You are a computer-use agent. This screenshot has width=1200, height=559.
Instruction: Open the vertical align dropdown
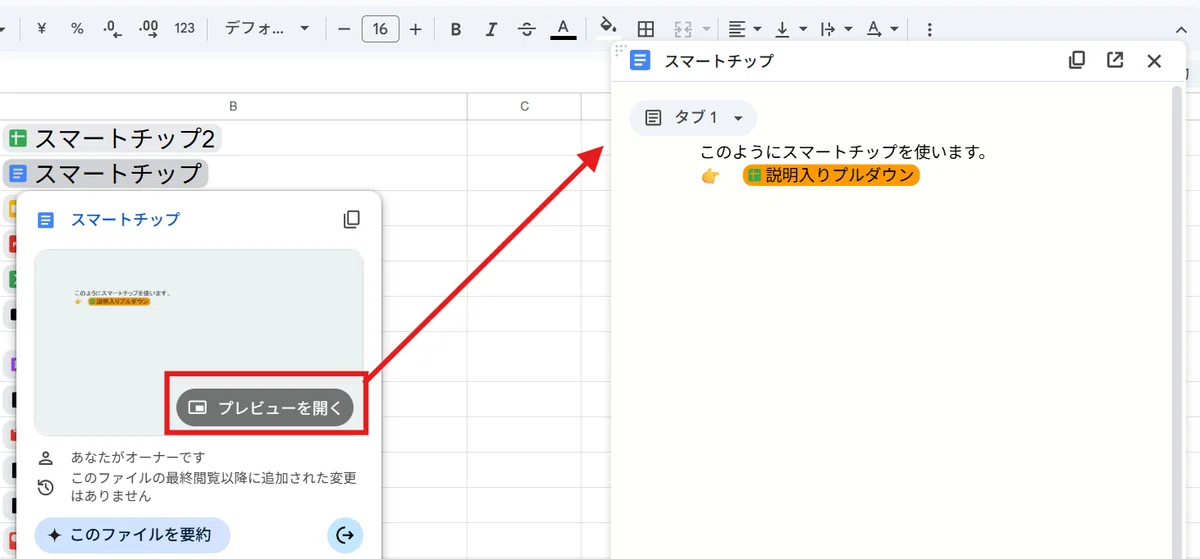pos(790,29)
